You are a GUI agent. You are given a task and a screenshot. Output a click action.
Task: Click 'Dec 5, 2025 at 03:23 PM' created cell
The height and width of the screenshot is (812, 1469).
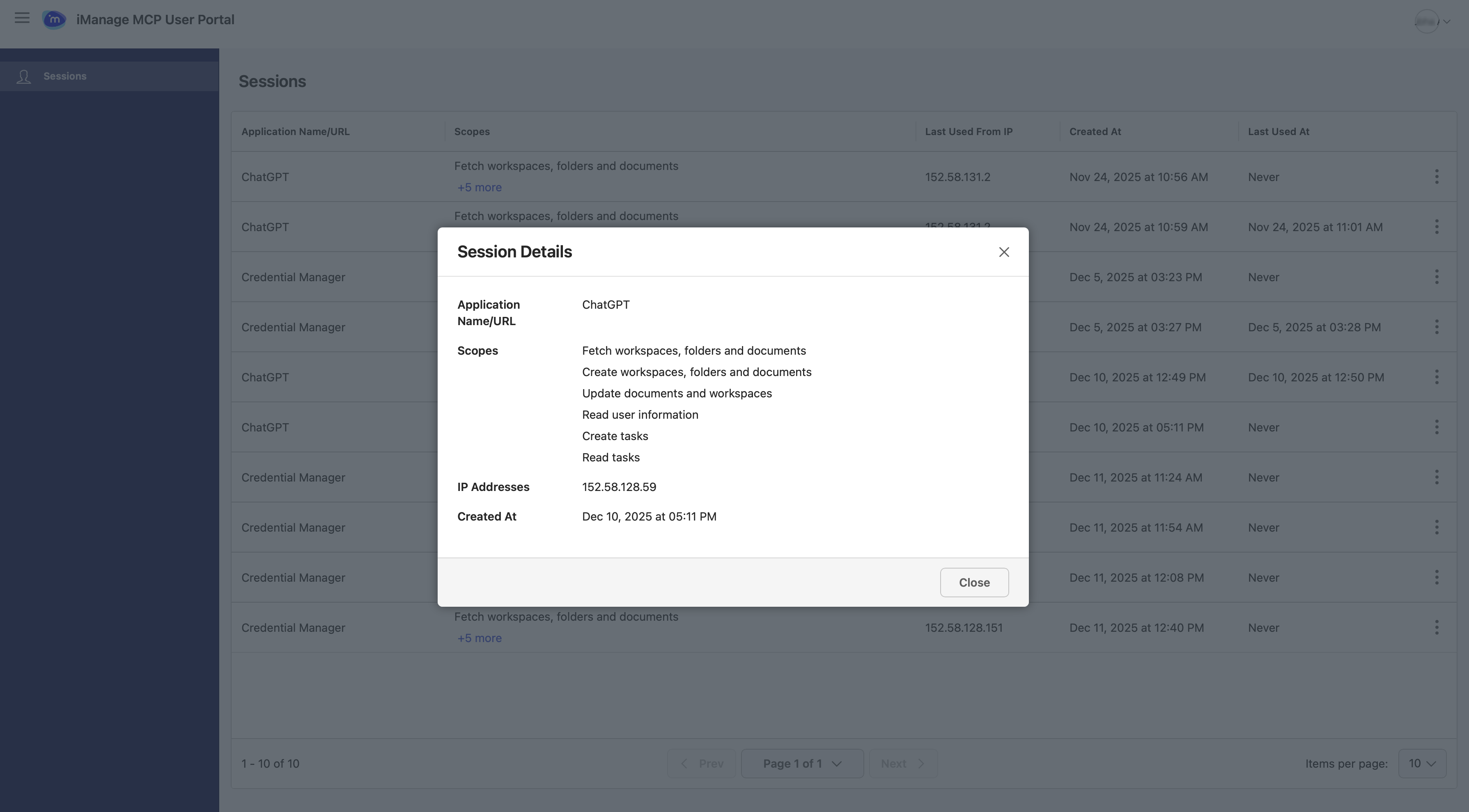[1135, 277]
